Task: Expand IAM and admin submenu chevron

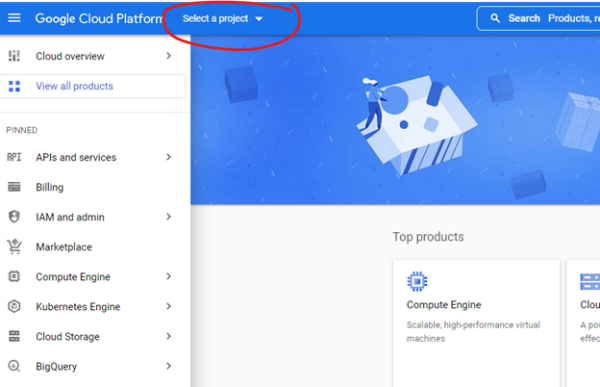Action: 169,217
